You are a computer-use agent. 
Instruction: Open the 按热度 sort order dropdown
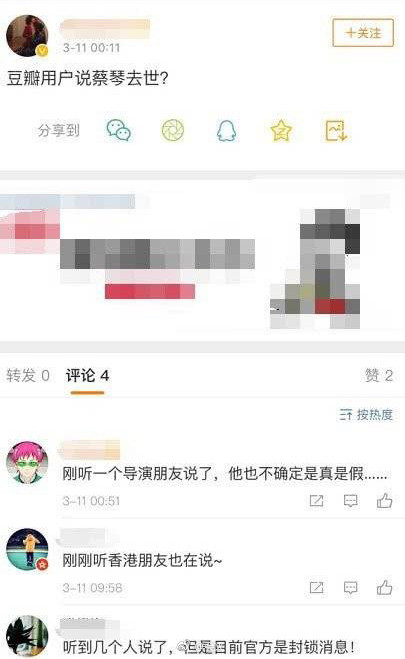(366, 414)
